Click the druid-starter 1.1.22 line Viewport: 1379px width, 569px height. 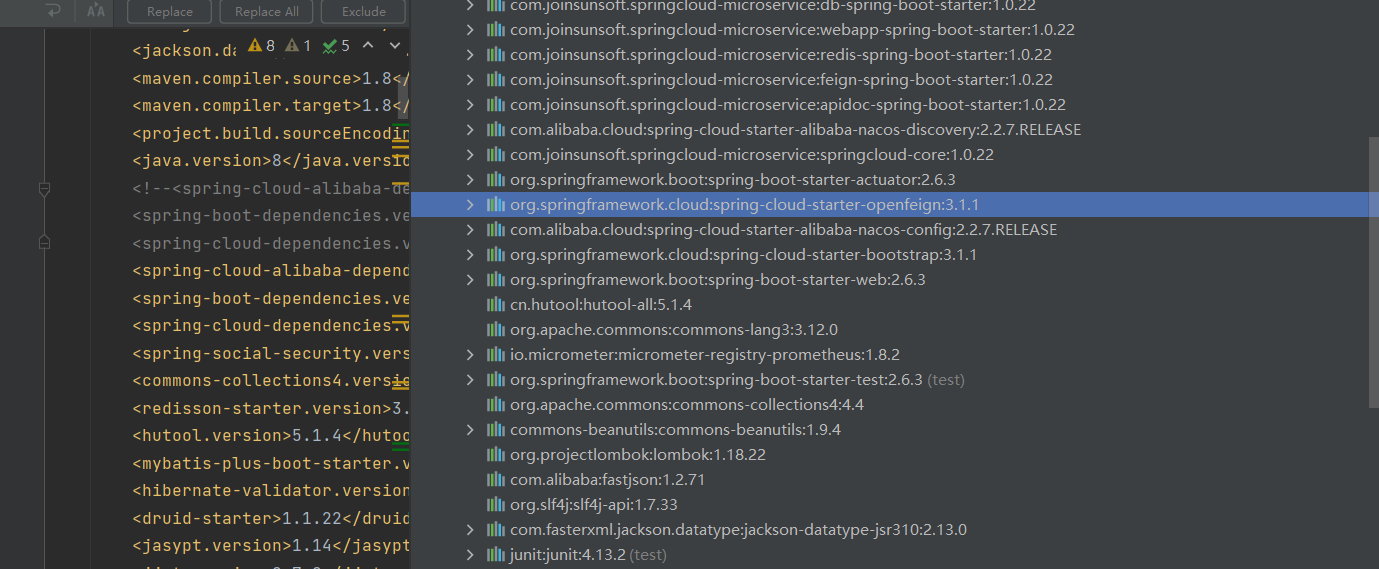coord(271,518)
